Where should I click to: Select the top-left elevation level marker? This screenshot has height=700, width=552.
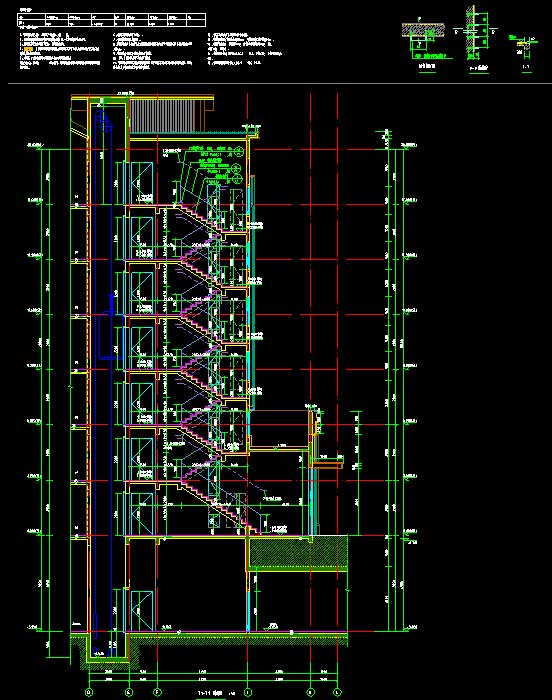click(35, 146)
